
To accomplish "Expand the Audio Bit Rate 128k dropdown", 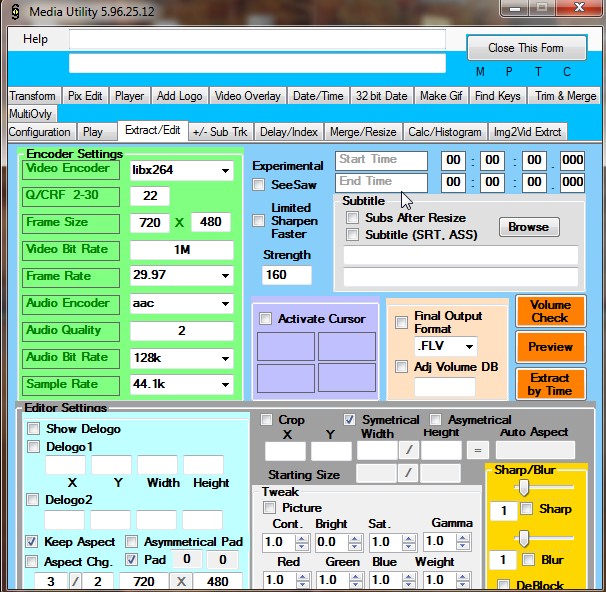I will tap(225, 358).
